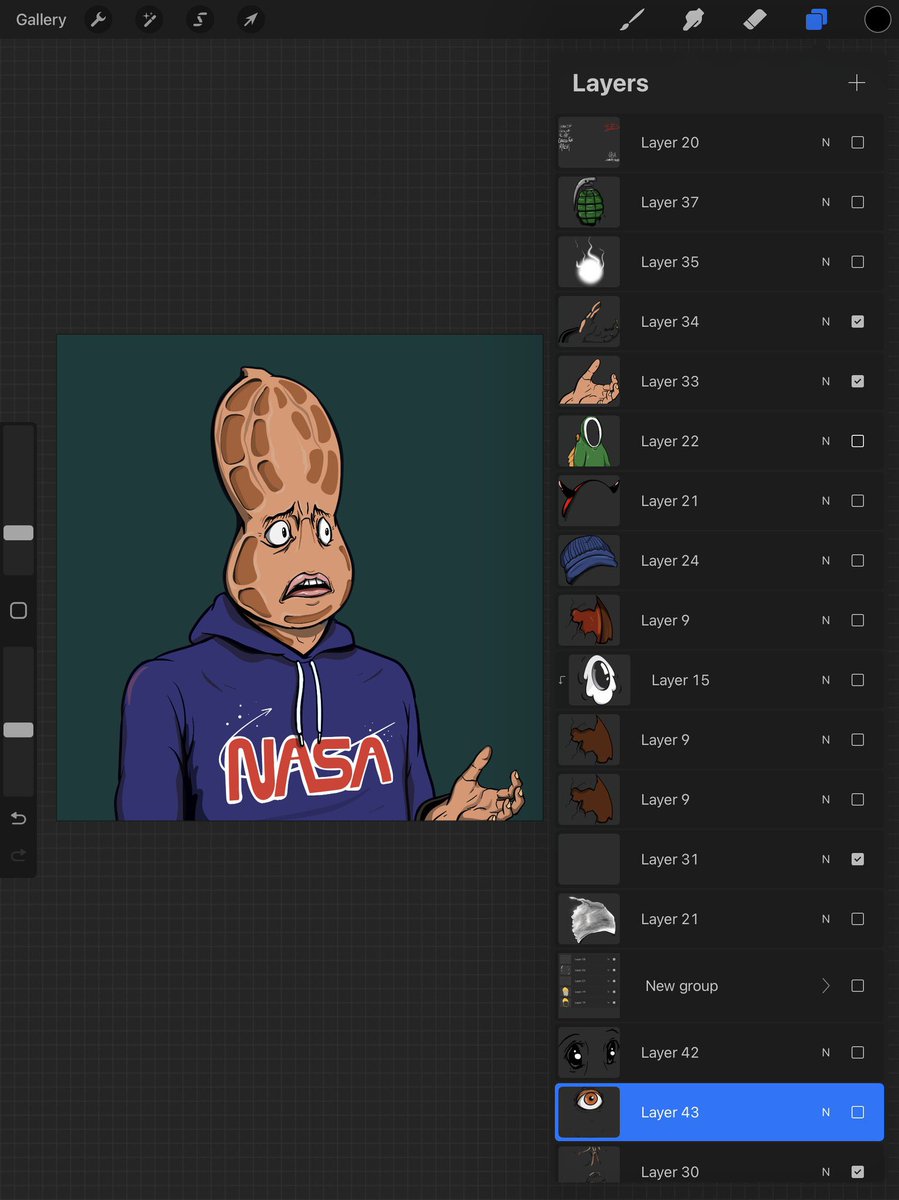Open blend mode N for Layer 22
899x1200 pixels.
tap(826, 441)
